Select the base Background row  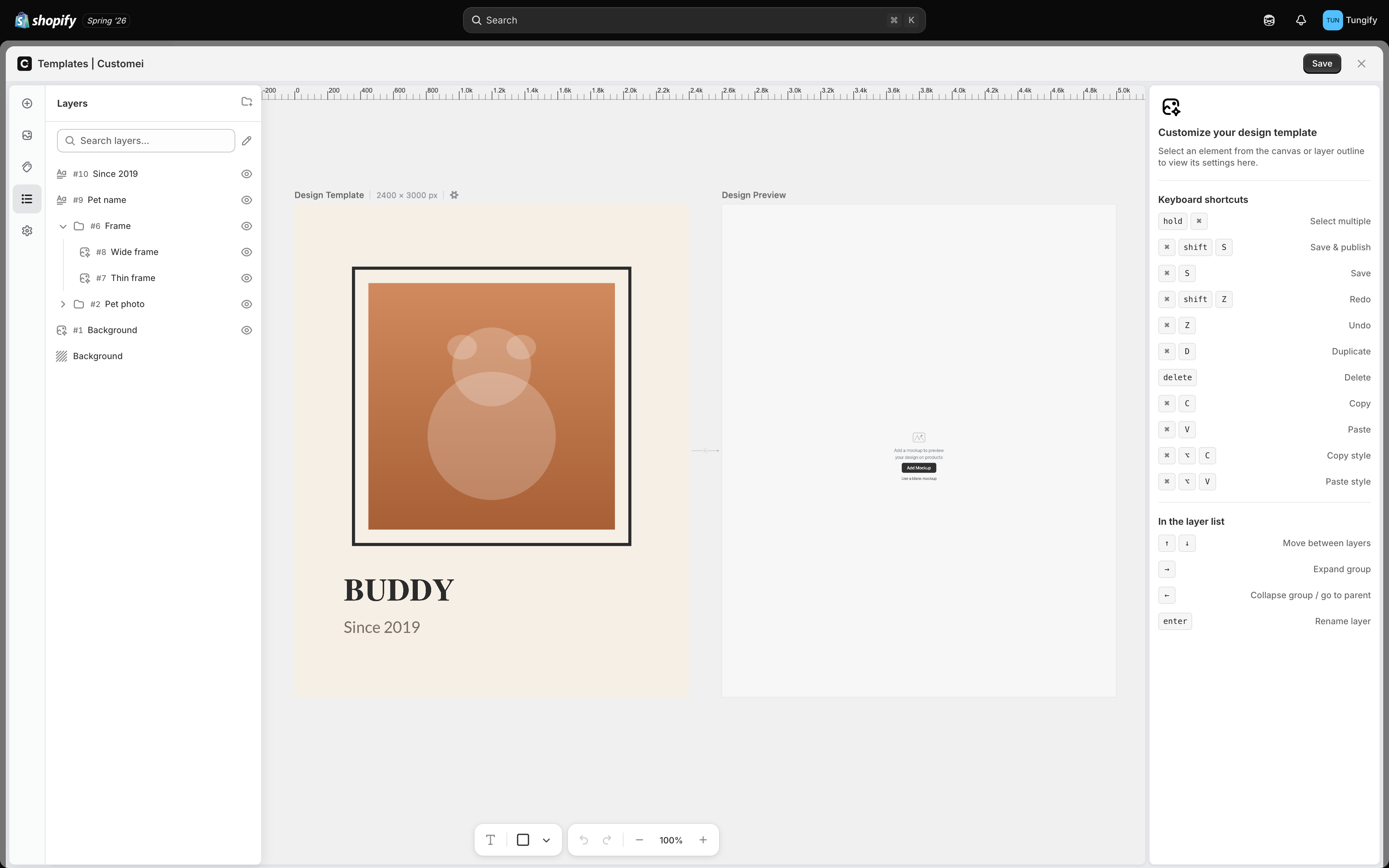click(154, 356)
